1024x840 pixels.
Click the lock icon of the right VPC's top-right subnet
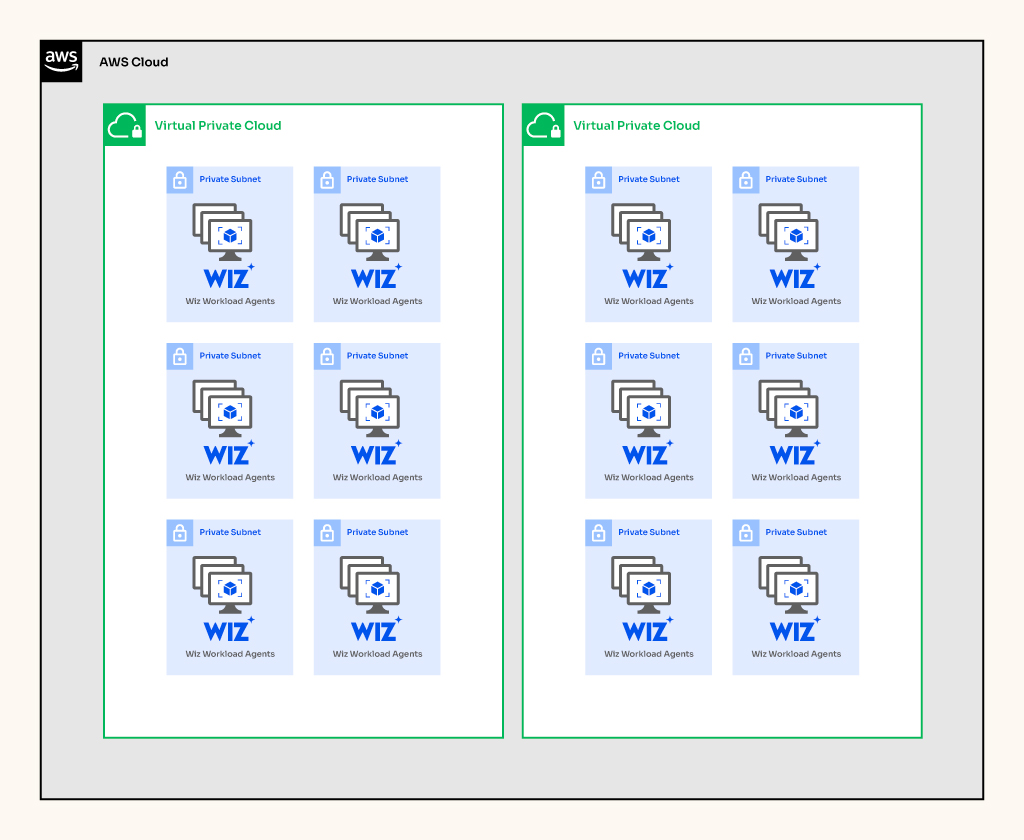[x=746, y=180]
